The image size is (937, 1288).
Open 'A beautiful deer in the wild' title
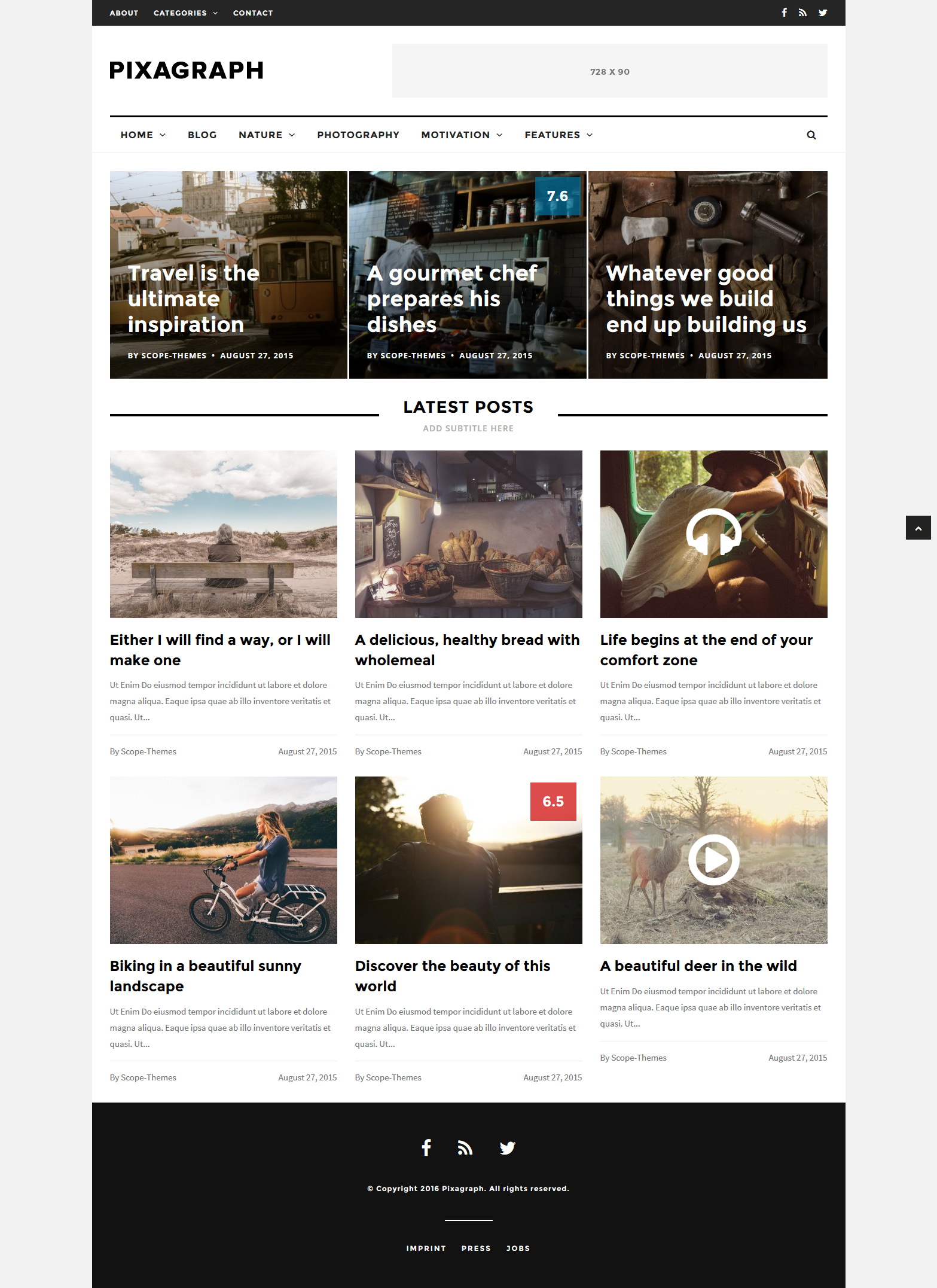click(x=698, y=966)
